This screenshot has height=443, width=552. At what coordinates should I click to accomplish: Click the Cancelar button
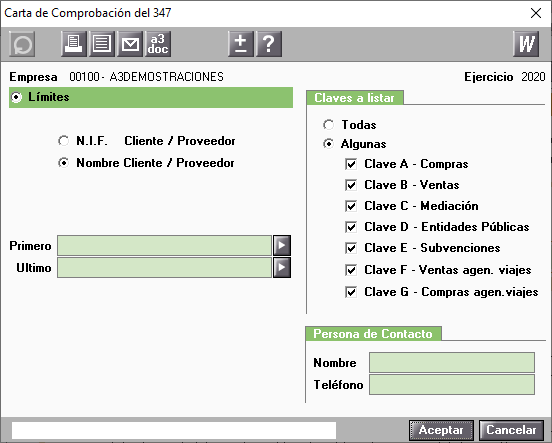[511, 430]
